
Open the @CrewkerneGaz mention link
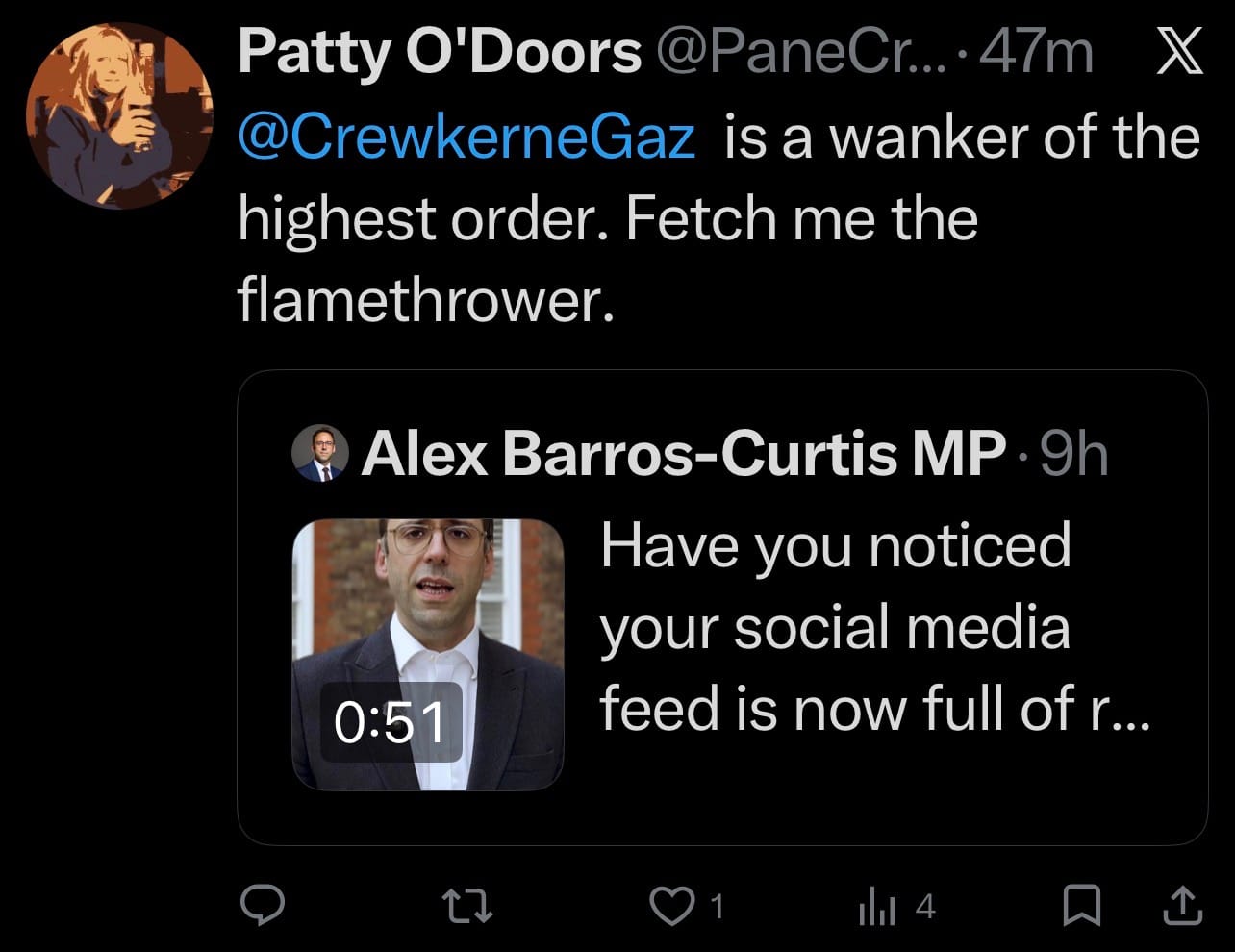point(466,137)
